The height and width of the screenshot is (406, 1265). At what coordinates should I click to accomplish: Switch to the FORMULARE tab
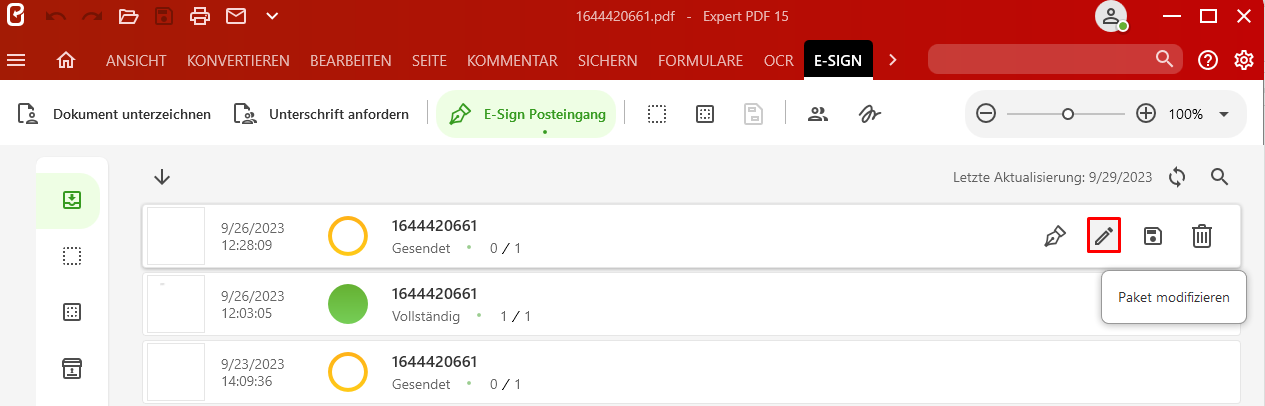click(x=700, y=61)
